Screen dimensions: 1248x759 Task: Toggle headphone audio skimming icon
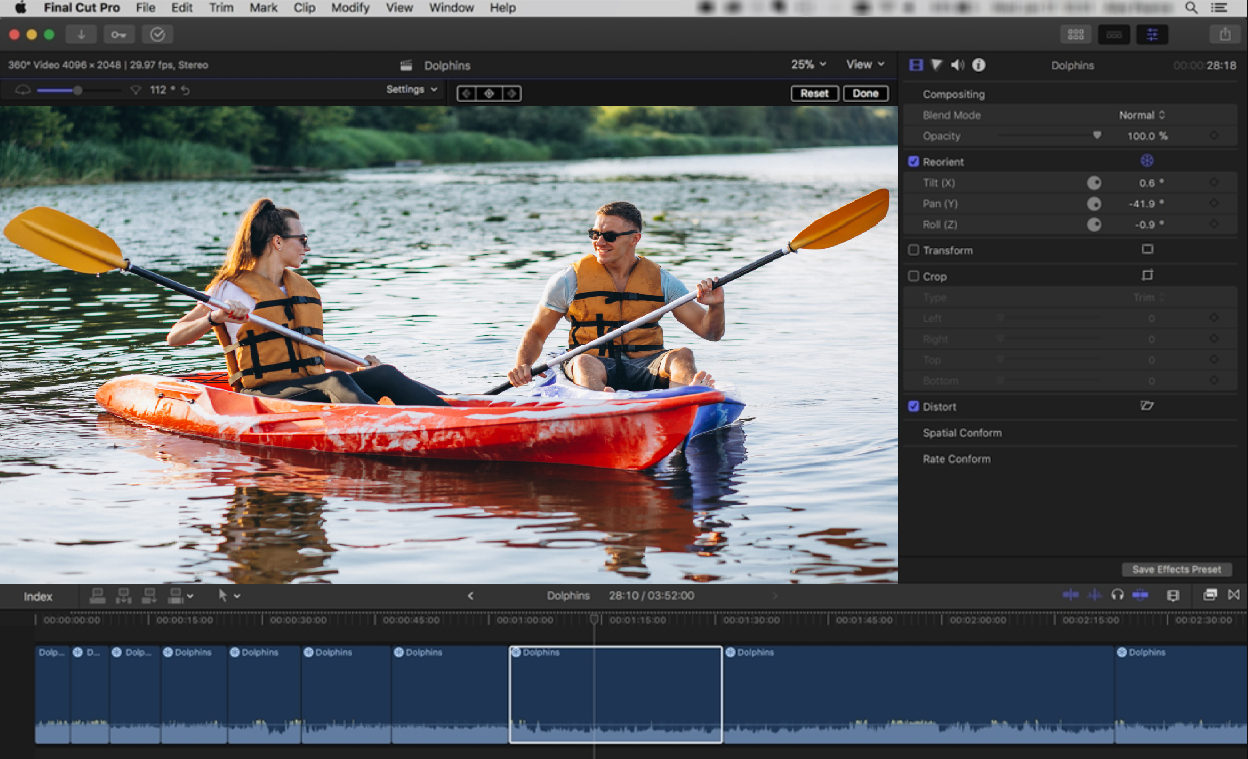click(1117, 595)
